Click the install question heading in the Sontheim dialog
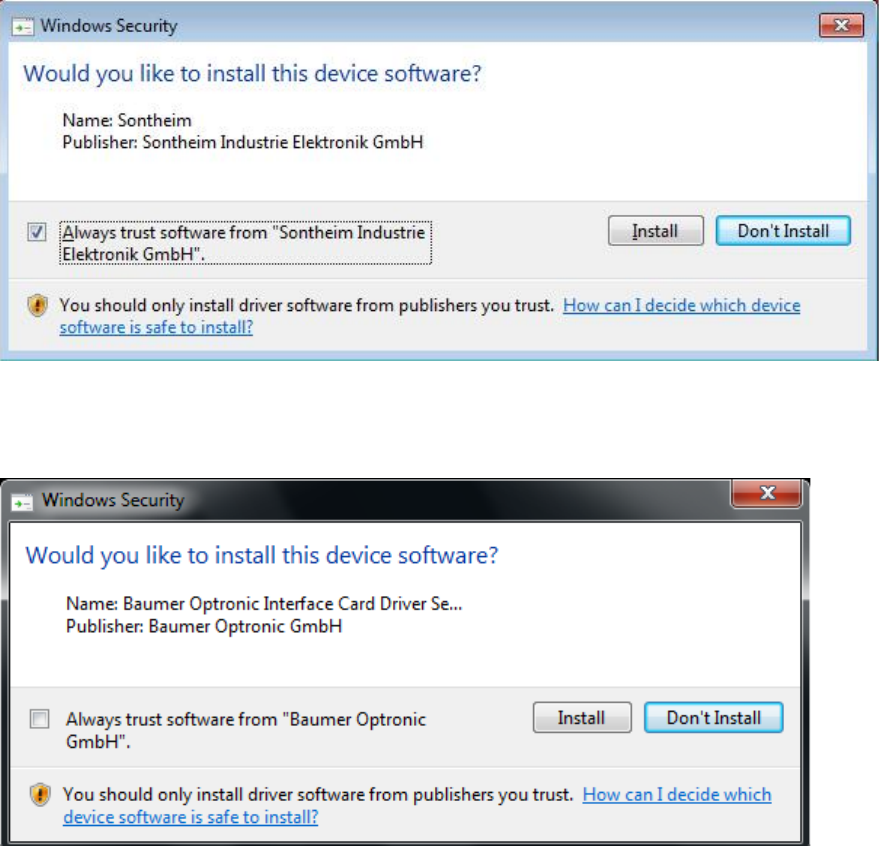This screenshot has width=879, height=846. coord(252,74)
